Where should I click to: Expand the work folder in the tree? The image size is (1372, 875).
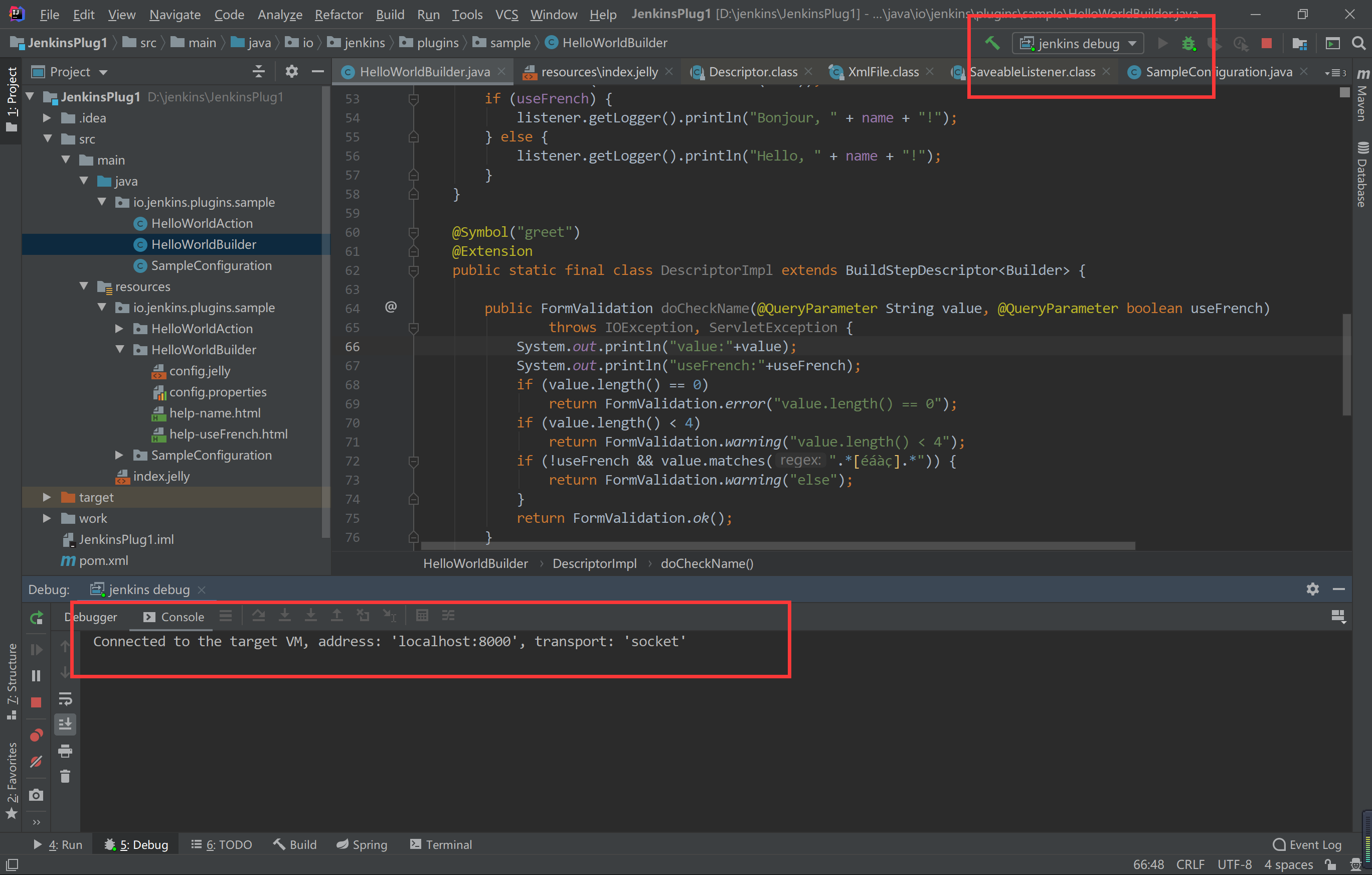[x=47, y=518]
